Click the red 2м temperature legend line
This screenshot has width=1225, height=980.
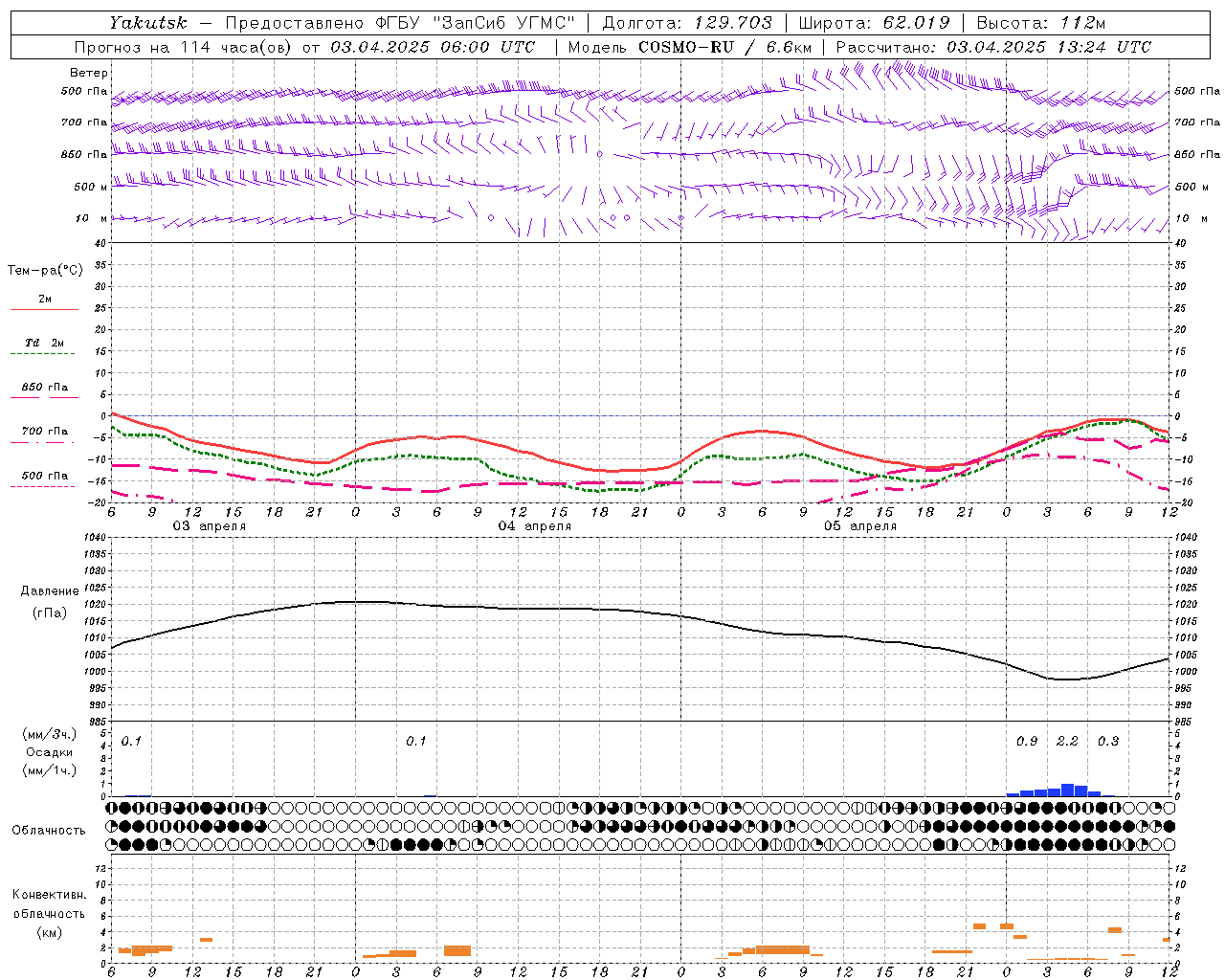[x=44, y=310]
